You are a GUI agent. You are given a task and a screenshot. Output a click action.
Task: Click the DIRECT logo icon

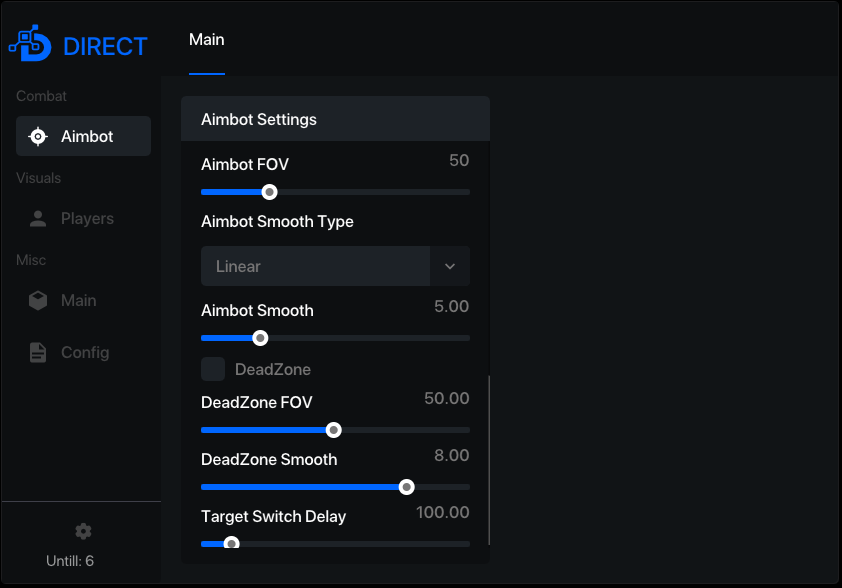(x=30, y=43)
